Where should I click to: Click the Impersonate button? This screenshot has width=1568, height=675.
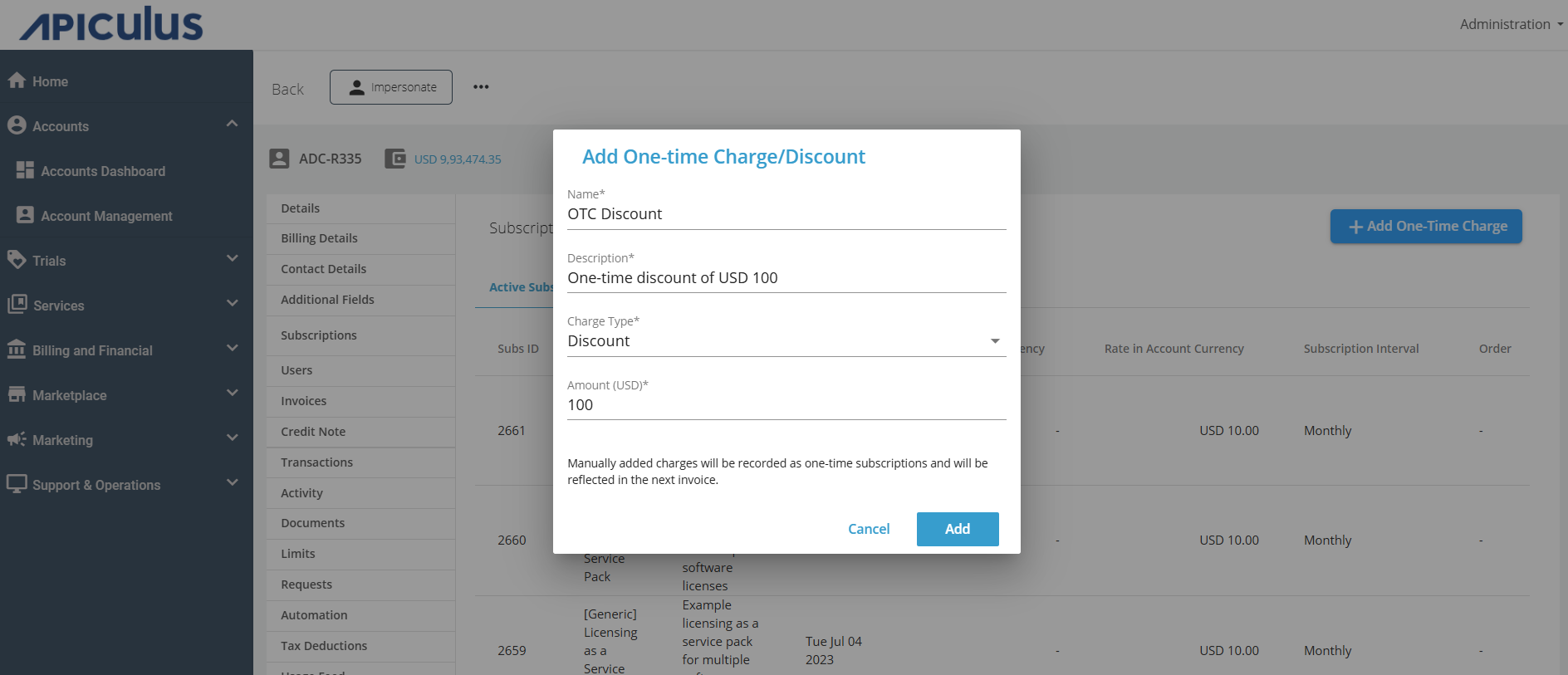tap(391, 87)
